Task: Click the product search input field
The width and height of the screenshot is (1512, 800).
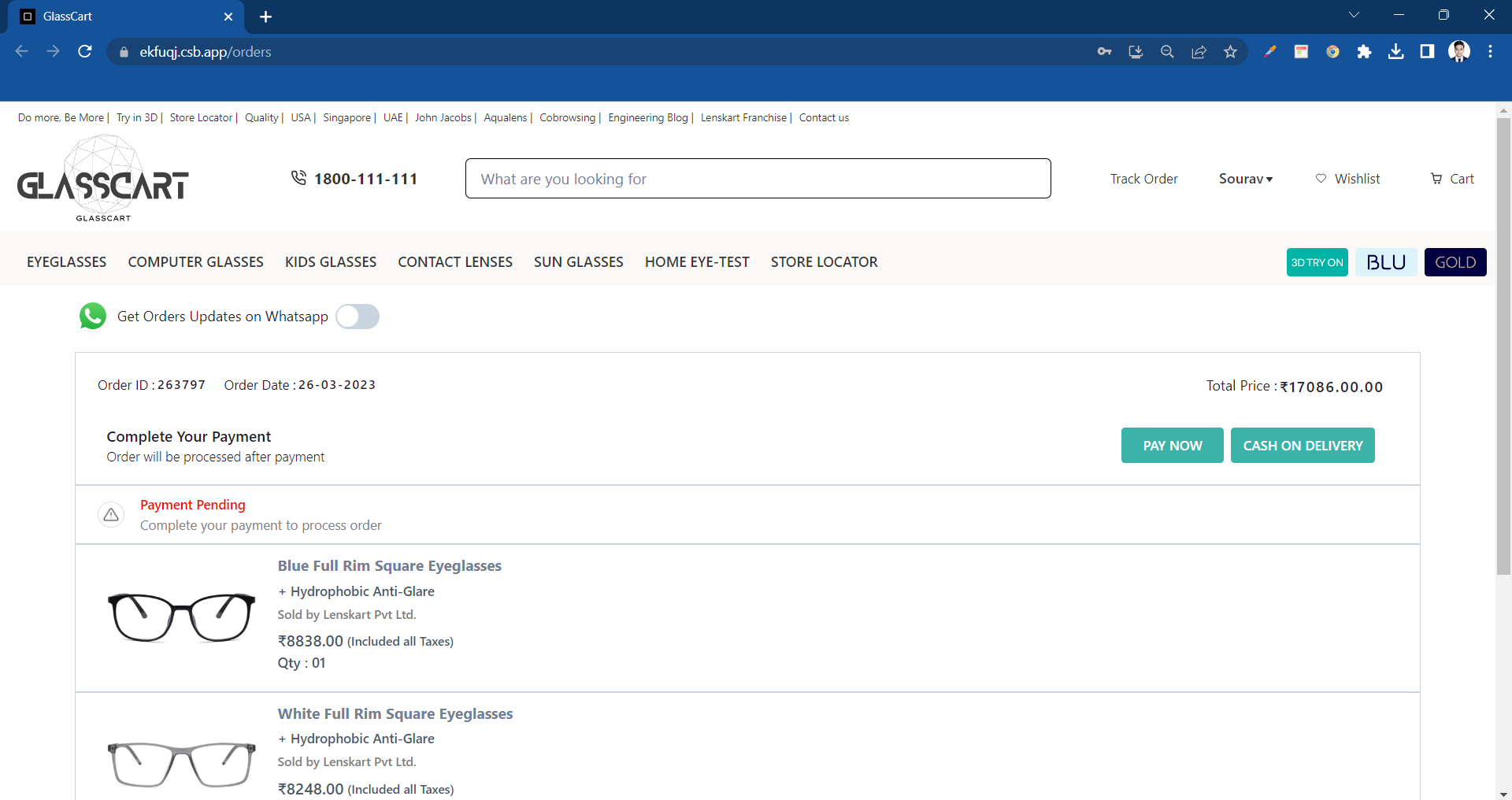Action: point(758,179)
